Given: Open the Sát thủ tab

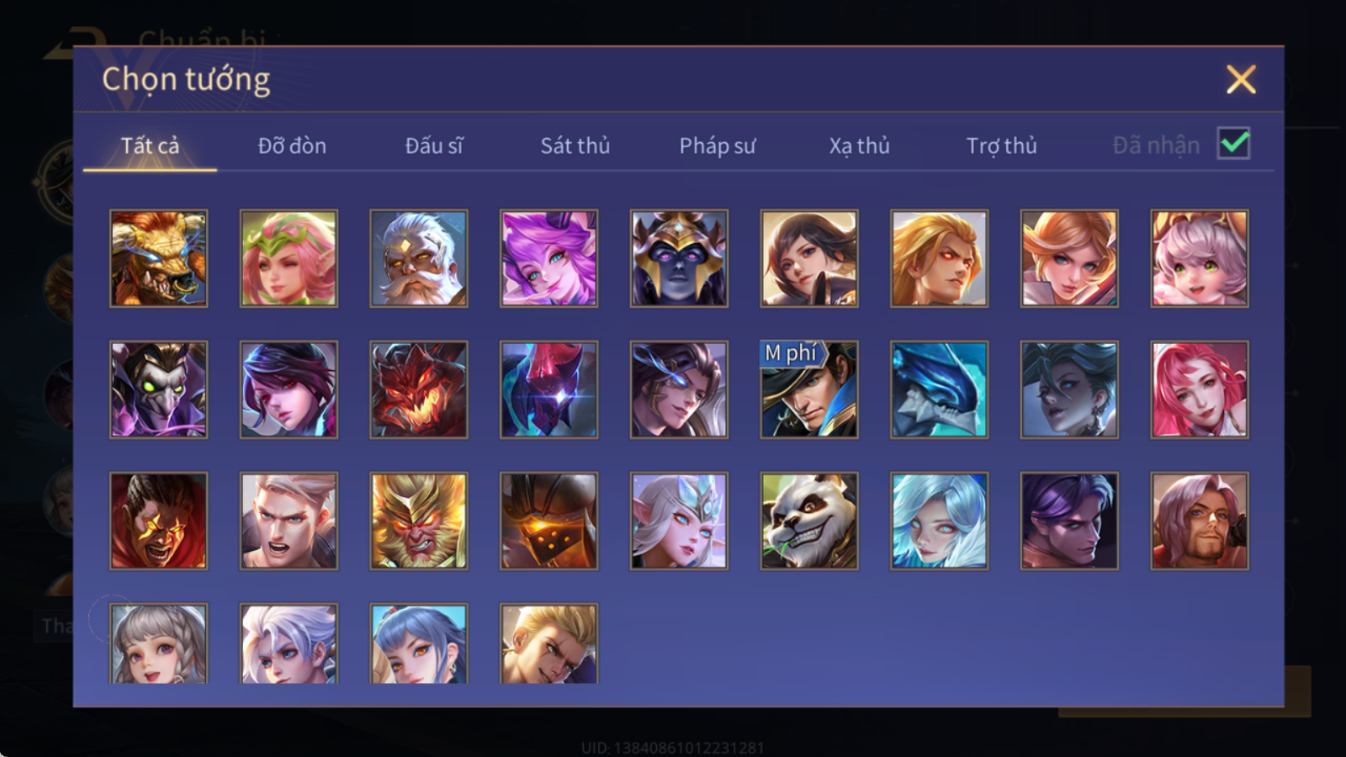Looking at the screenshot, I should point(575,146).
